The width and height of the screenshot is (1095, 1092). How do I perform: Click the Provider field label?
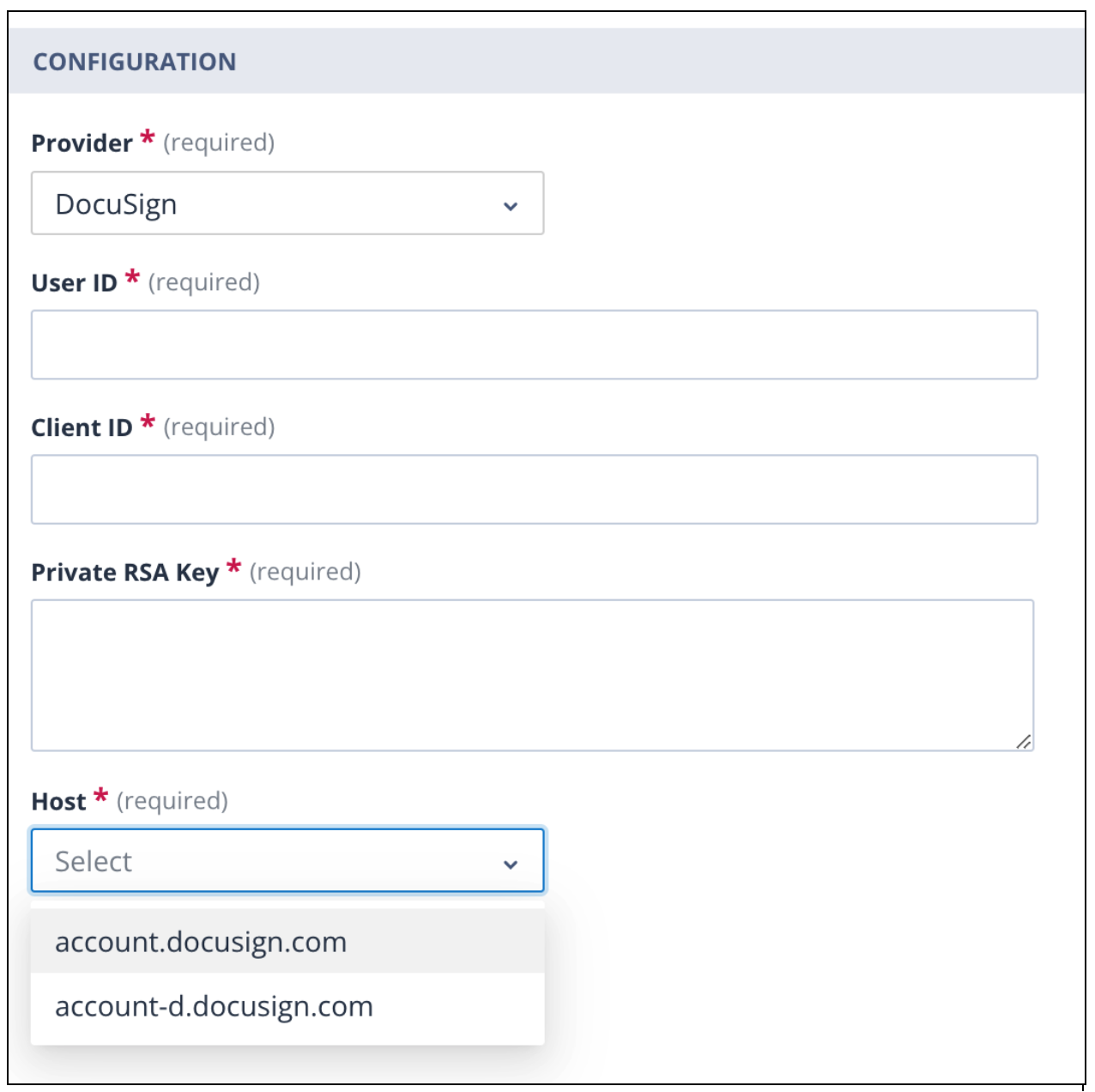pos(82,143)
